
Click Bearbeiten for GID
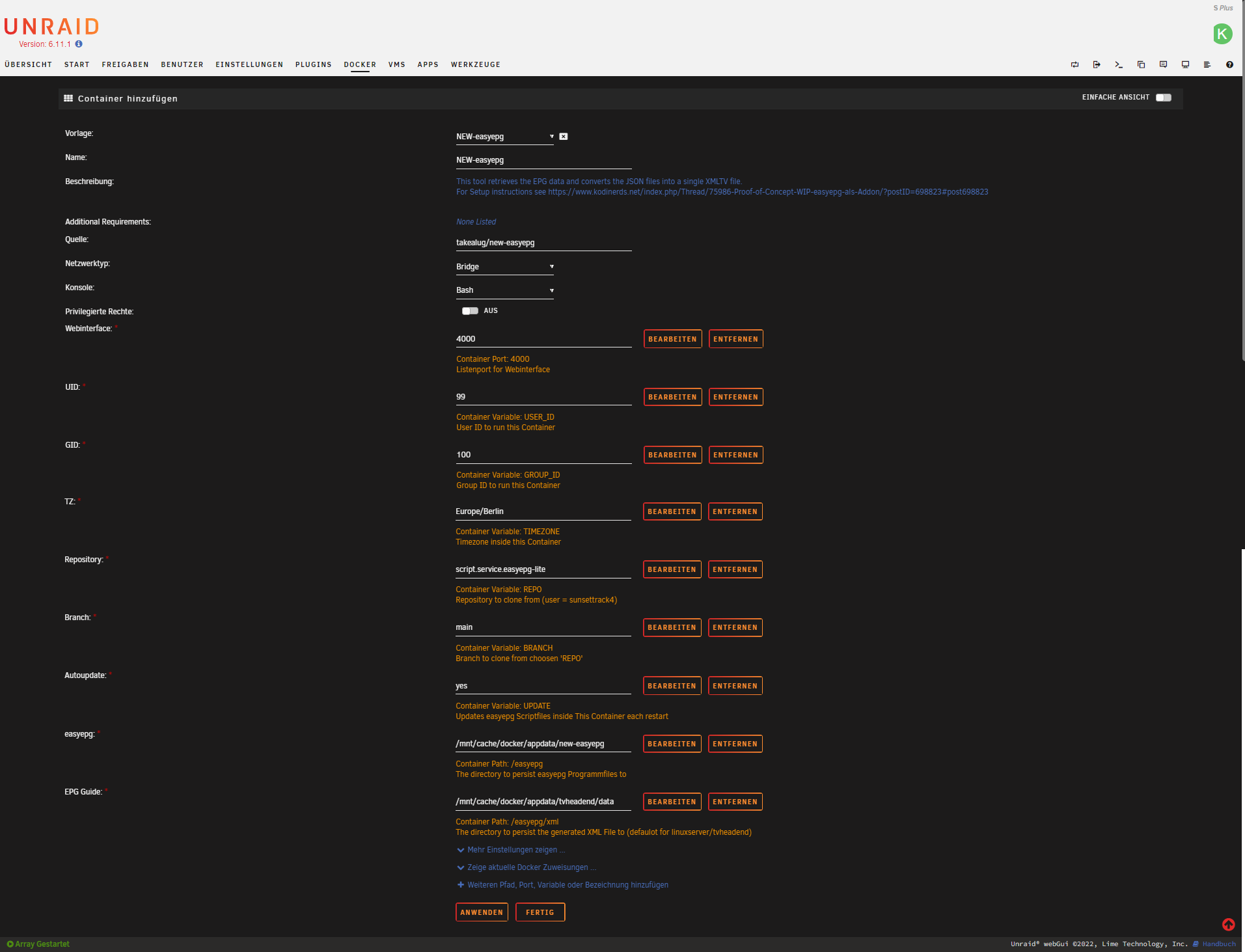(x=672, y=455)
